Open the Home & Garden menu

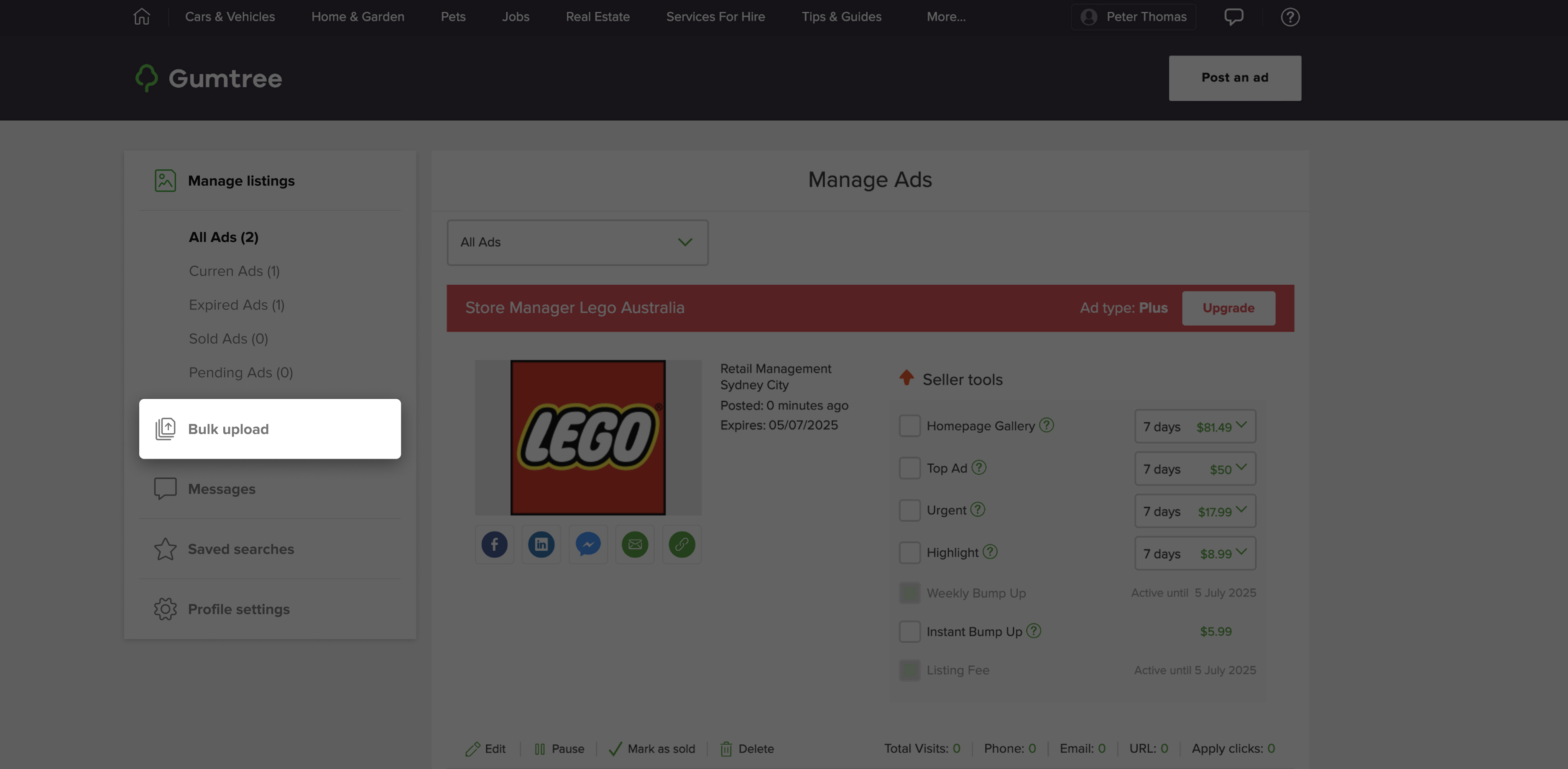358,16
